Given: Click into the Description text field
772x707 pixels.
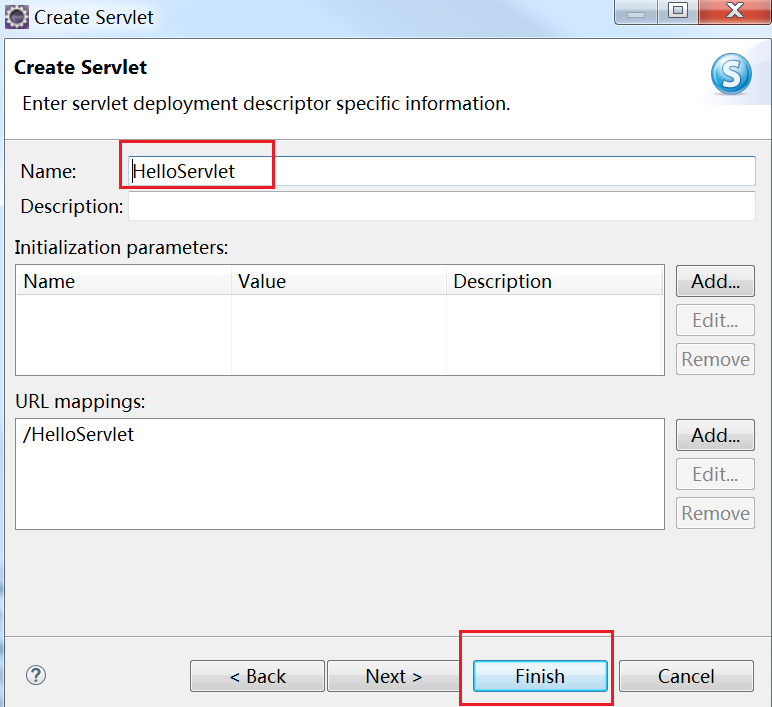Looking at the screenshot, I should click(x=440, y=206).
